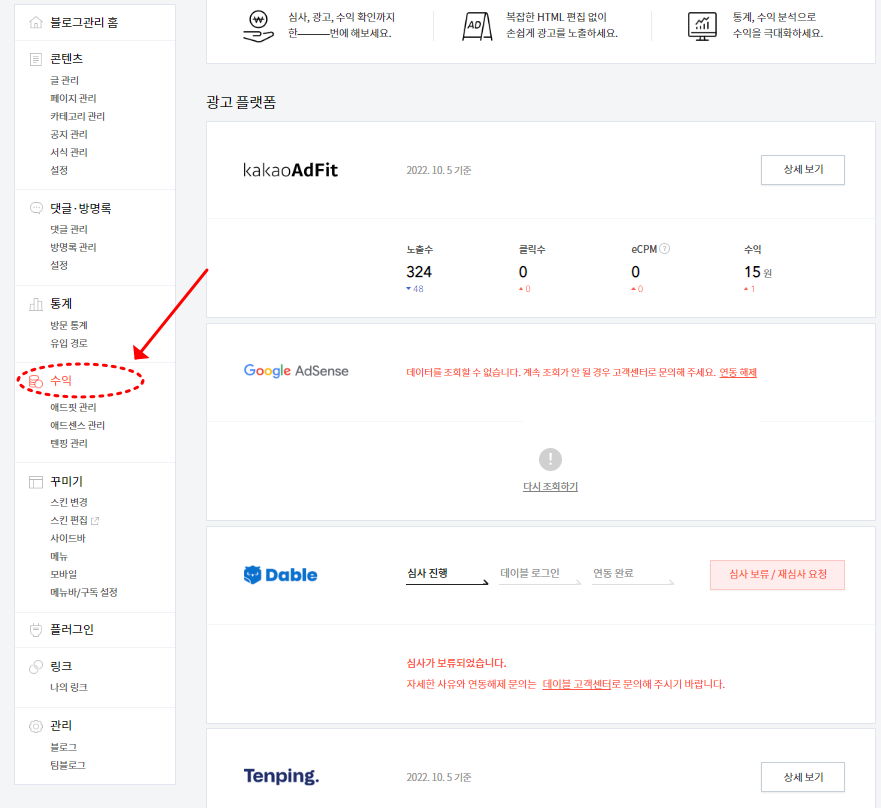Click the AD signboard icon

[x=478, y=26]
